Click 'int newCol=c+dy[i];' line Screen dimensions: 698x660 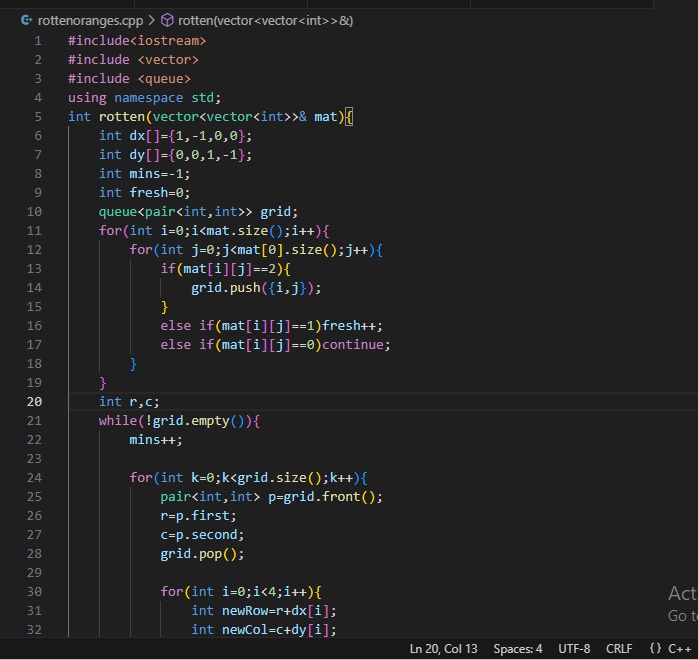click(x=264, y=629)
